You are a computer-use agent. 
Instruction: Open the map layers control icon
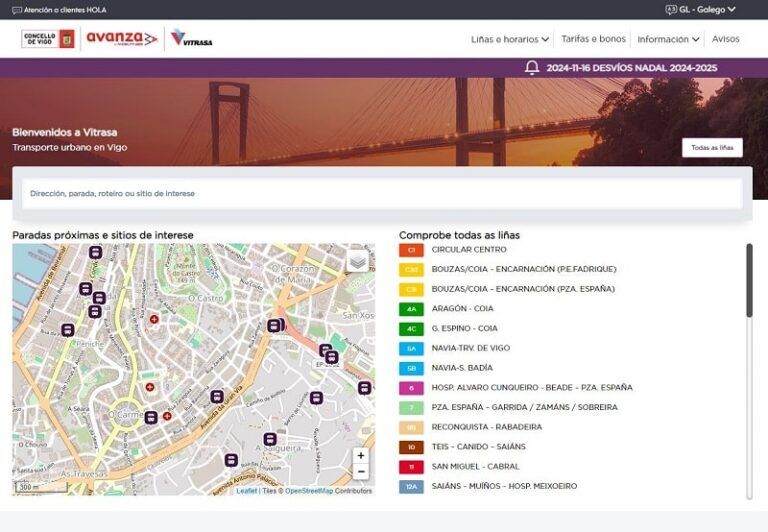point(358,261)
